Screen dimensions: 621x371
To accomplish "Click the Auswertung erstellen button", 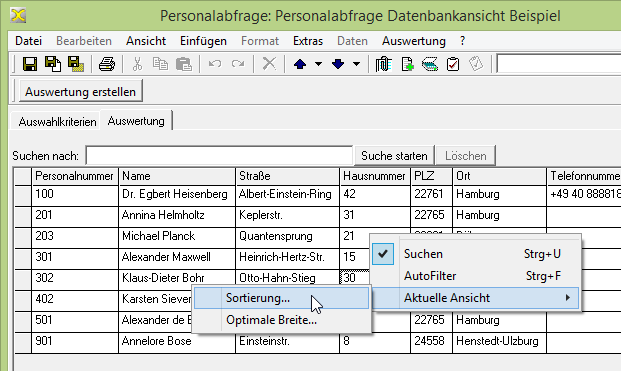I will point(80,91).
